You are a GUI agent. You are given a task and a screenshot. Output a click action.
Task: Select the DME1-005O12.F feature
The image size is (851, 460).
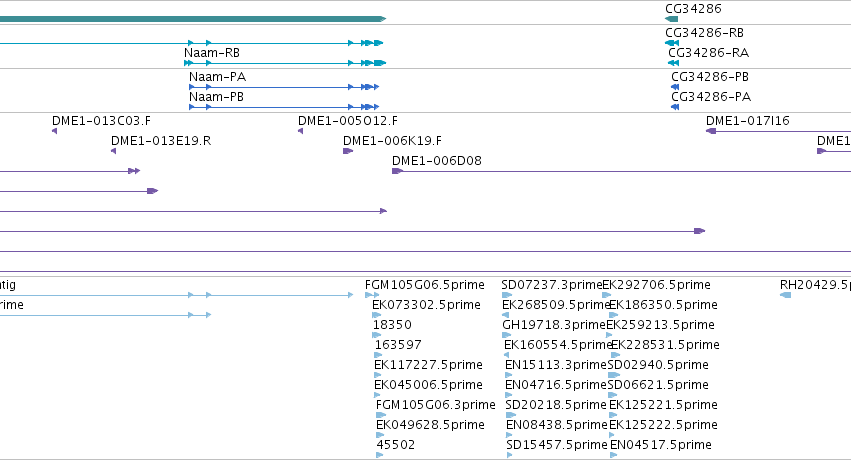click(347, 120)
